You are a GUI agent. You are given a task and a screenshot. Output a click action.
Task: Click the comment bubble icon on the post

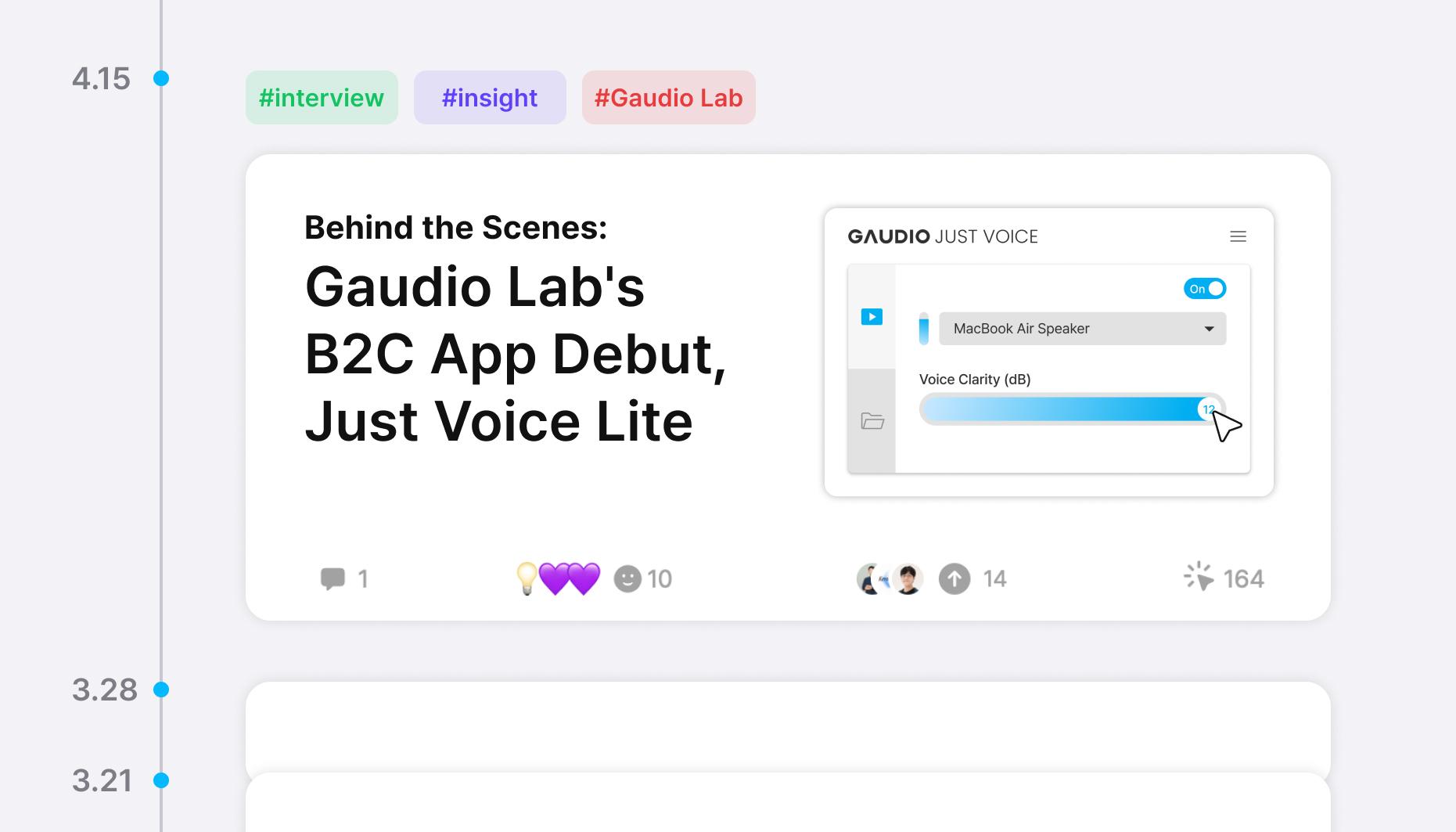coord(333,578)
